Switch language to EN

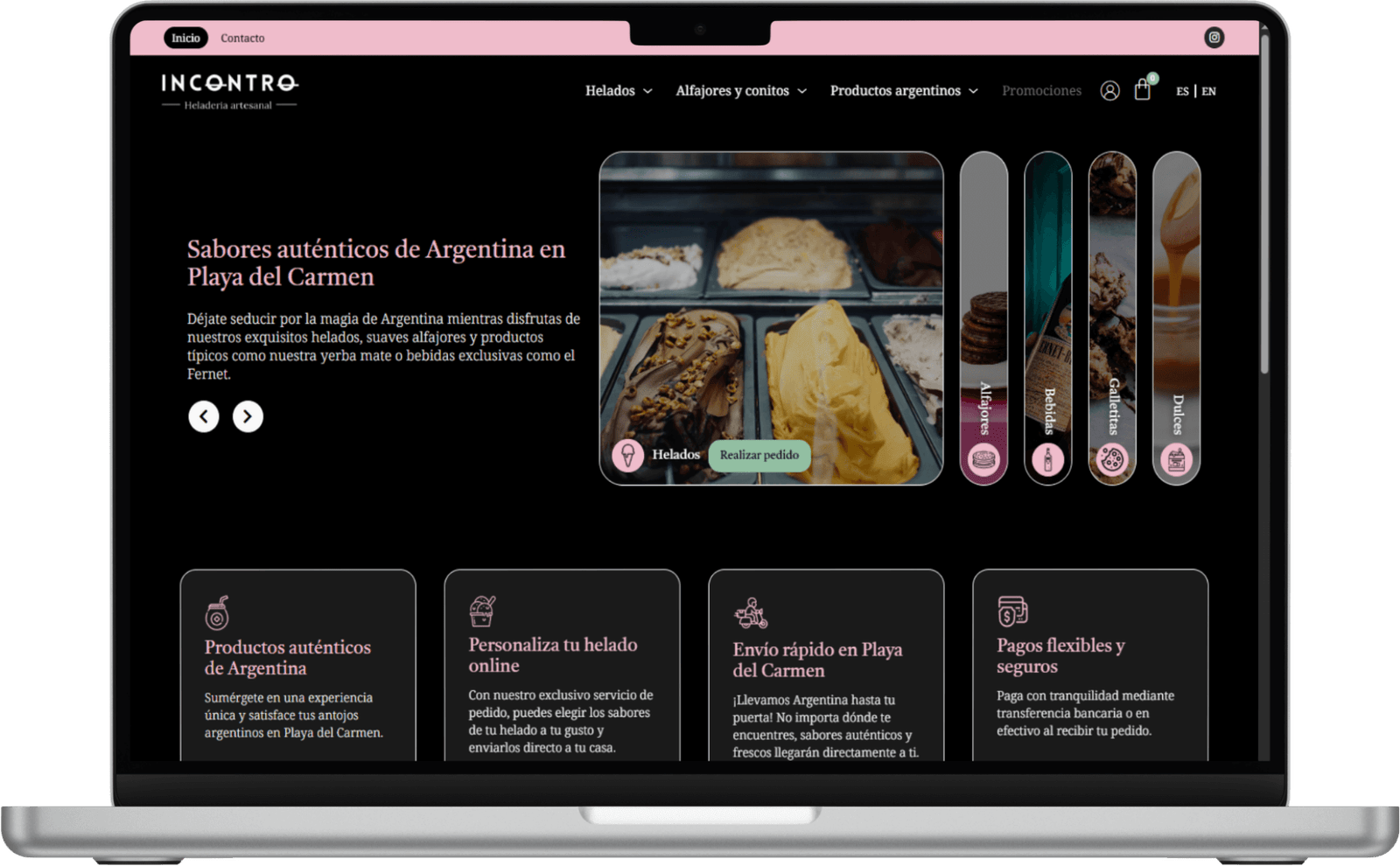[x=1208, y=91]
